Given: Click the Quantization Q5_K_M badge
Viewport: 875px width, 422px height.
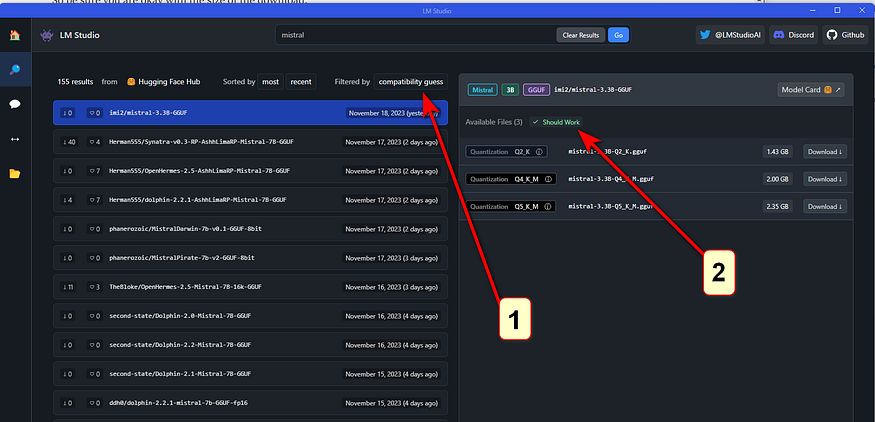Looking at the screenshot, I should [511, 207].
